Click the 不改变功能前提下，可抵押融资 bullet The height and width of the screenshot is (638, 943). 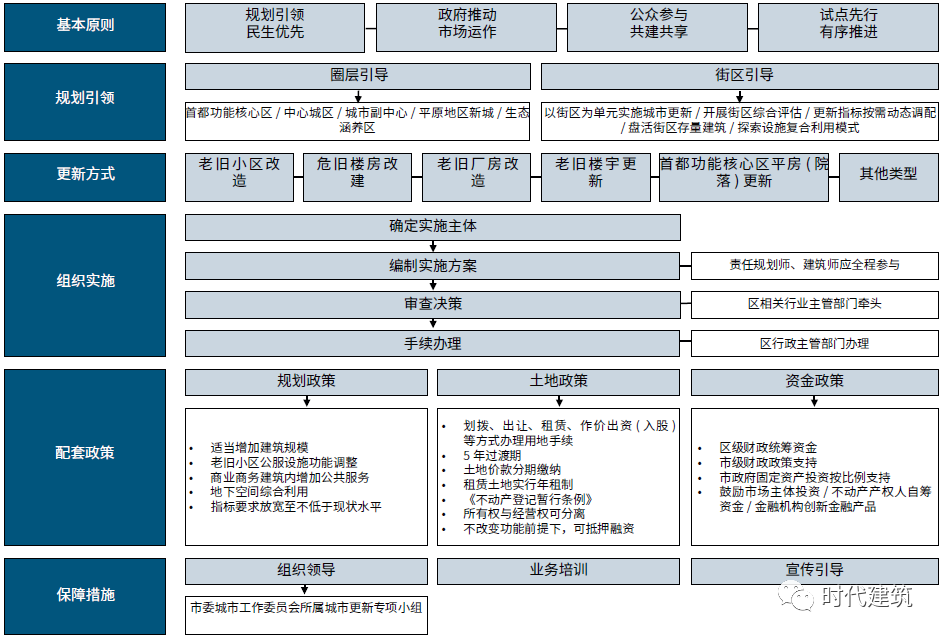pyautogui.click(x=548, y=529)
